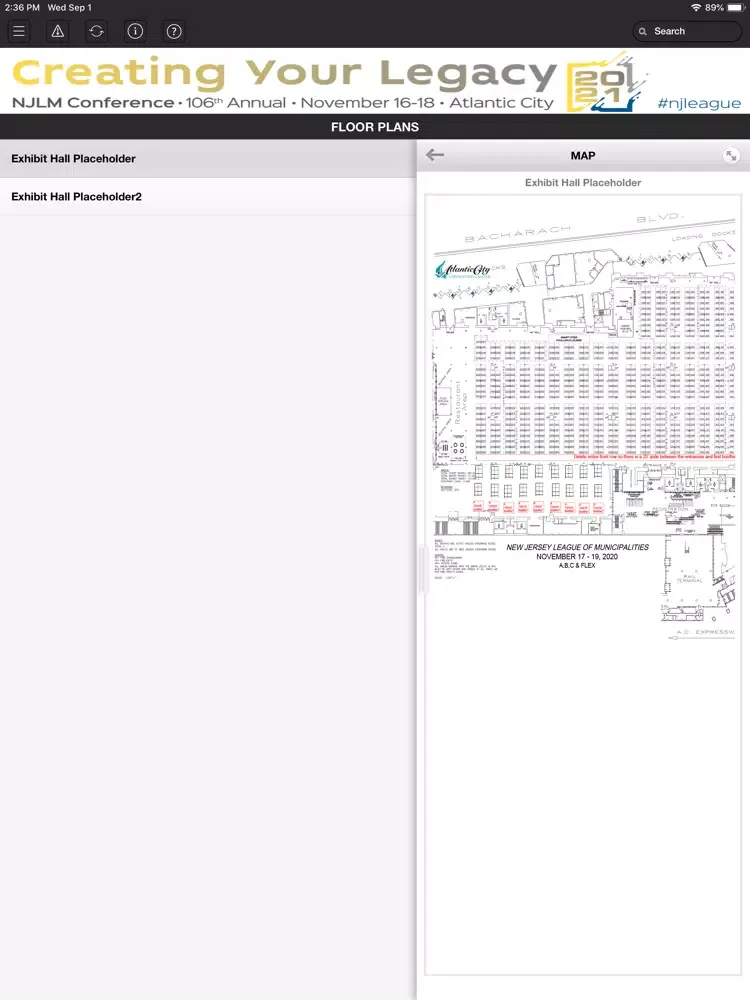Viewport: 750px width, 1000px height.
Task: Tap the alert triangle icon
Action: coord(57,31)
